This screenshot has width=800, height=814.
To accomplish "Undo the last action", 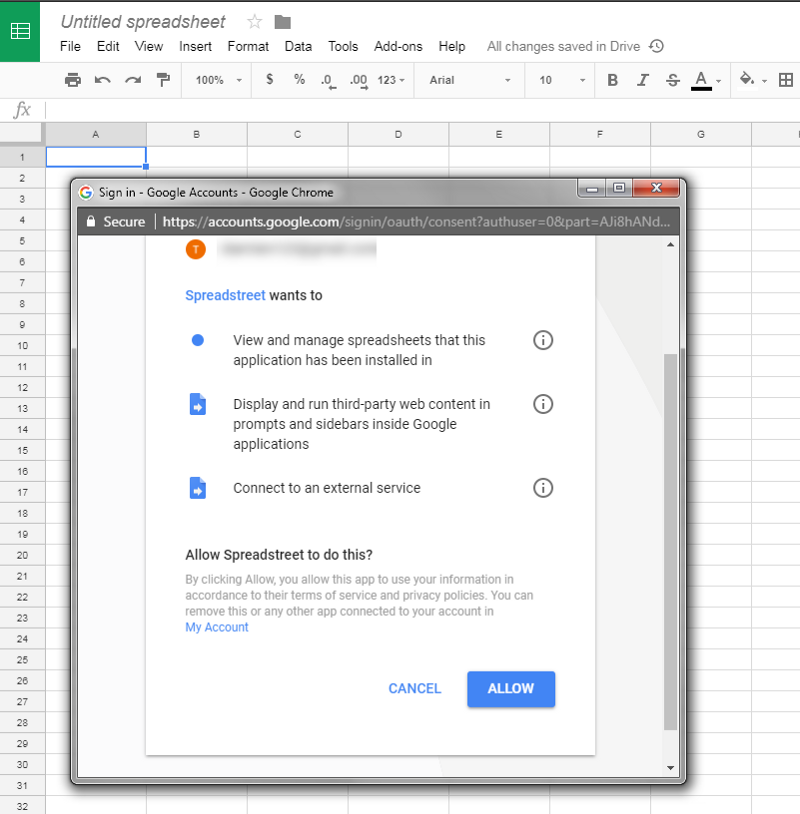I will pyautogui.click(x=102, y=80).
